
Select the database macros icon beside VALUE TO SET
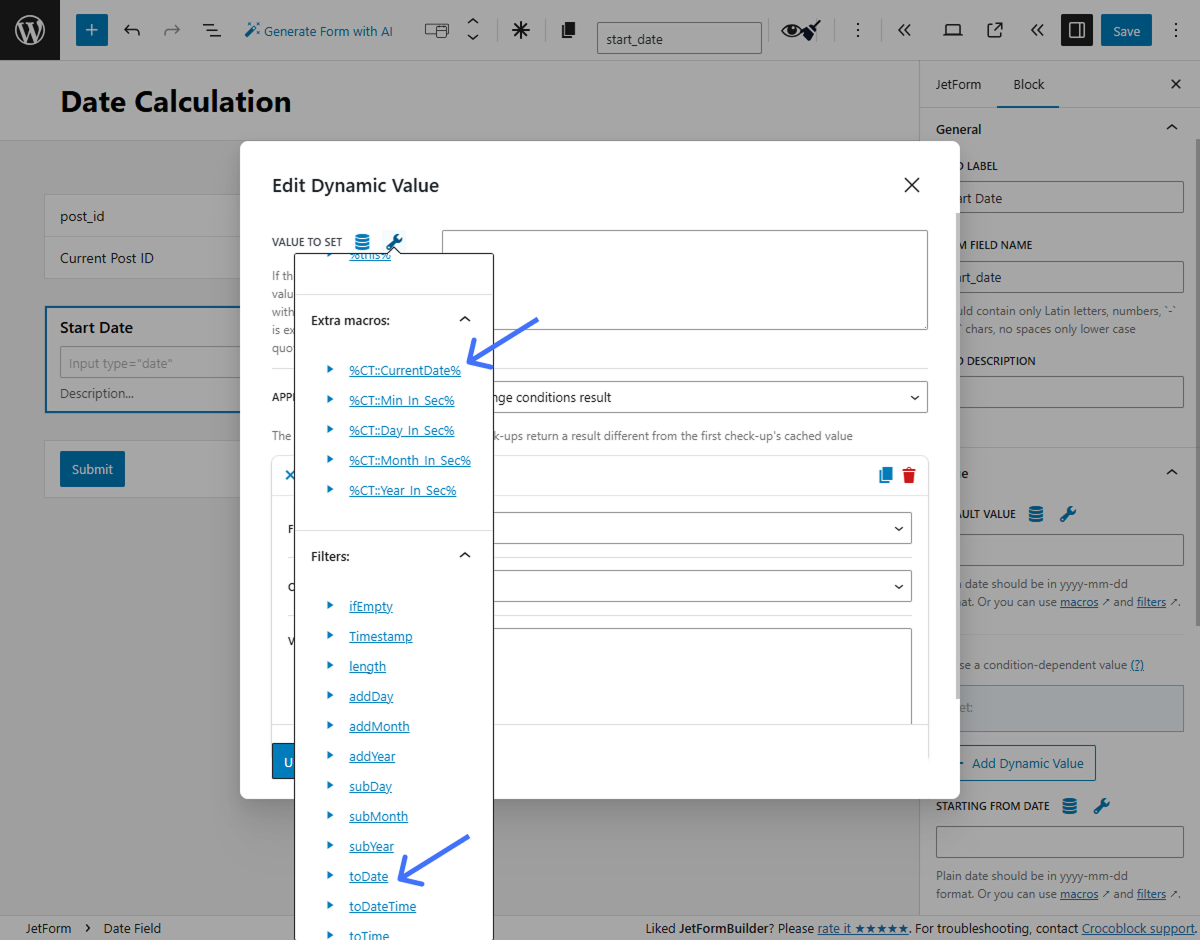(362, 241)
